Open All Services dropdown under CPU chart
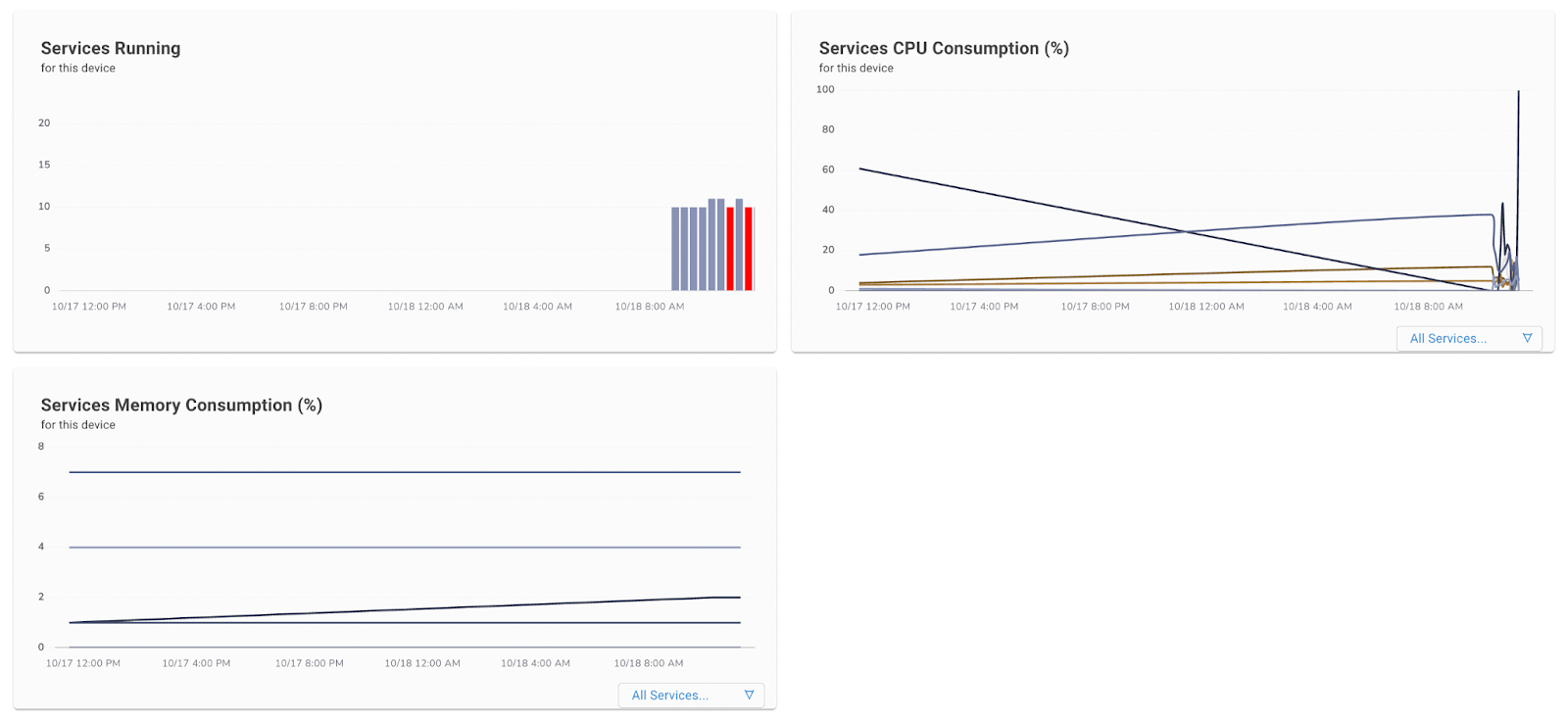Image resolution: width=1568 pixels, height=722 pixels. (x=1448, y=338)
